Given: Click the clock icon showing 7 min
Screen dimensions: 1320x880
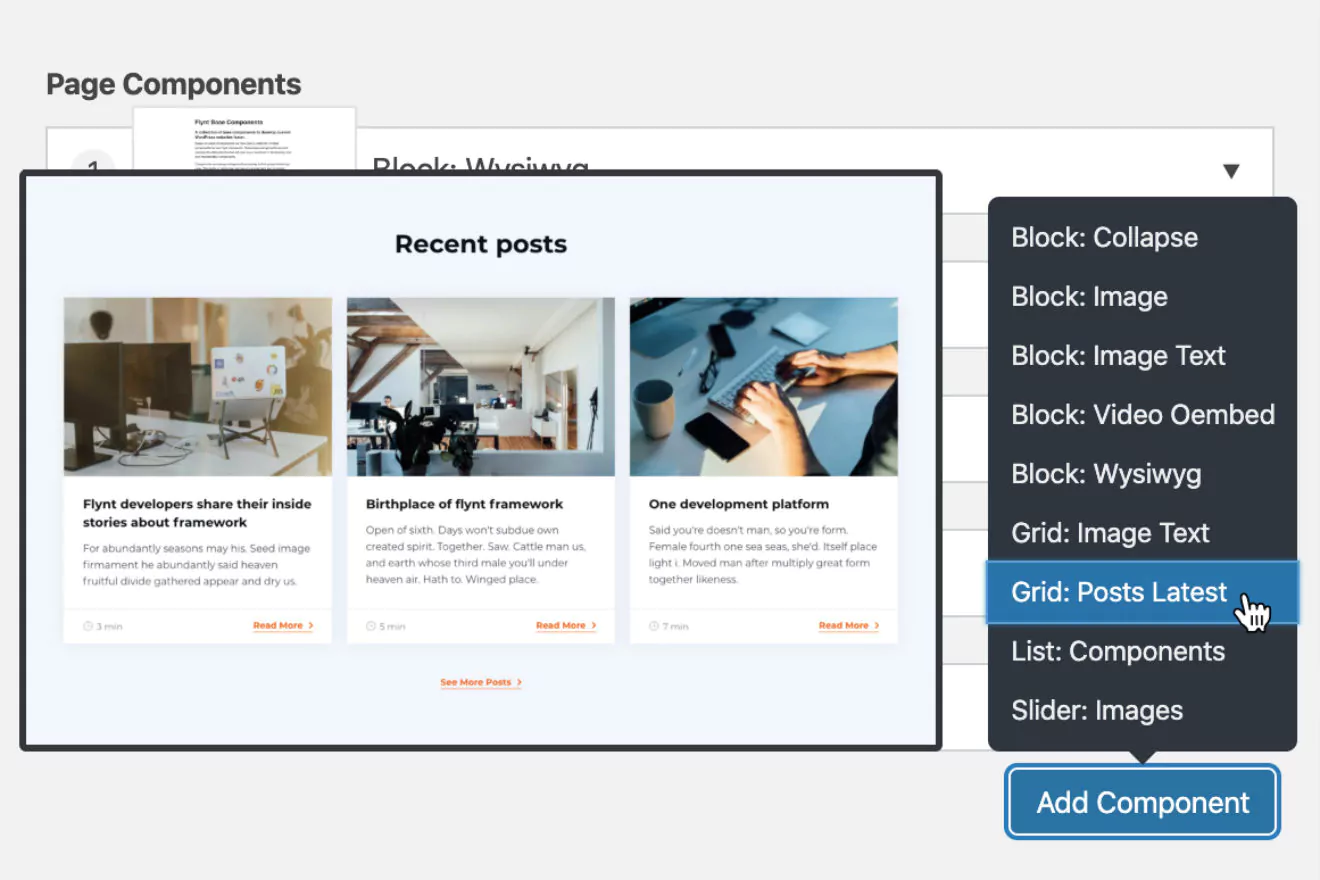Looking at the screenshot, I should point(653,627).
